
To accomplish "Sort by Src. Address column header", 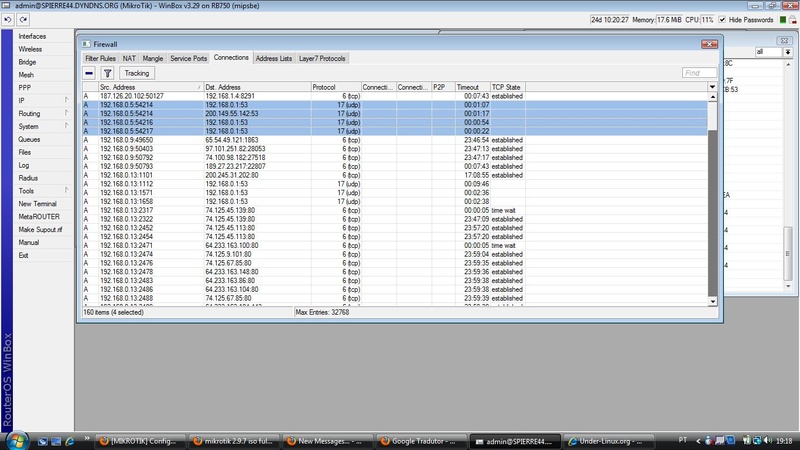I will click(151, 87).
